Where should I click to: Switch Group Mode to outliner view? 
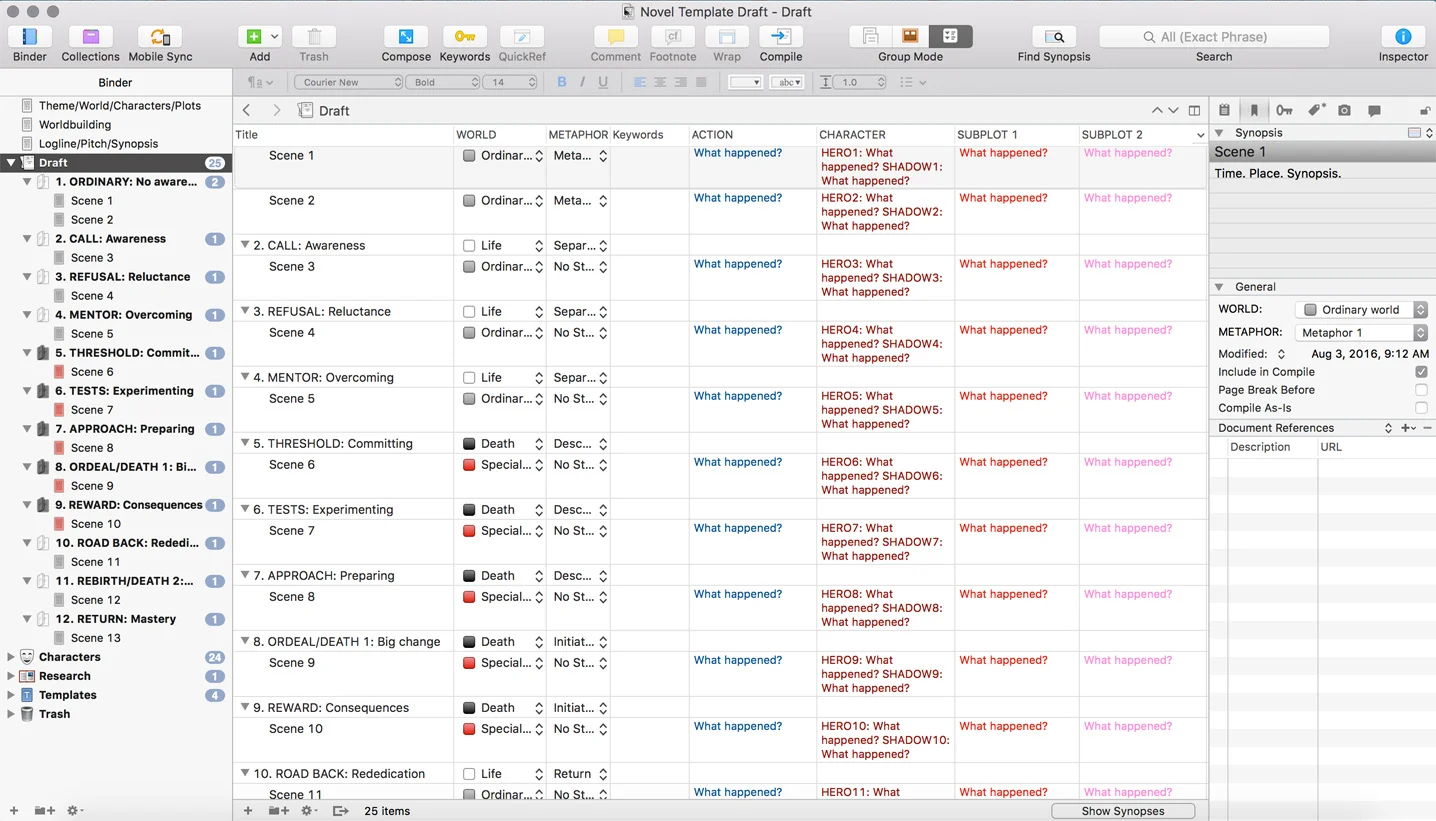(951, 37)
